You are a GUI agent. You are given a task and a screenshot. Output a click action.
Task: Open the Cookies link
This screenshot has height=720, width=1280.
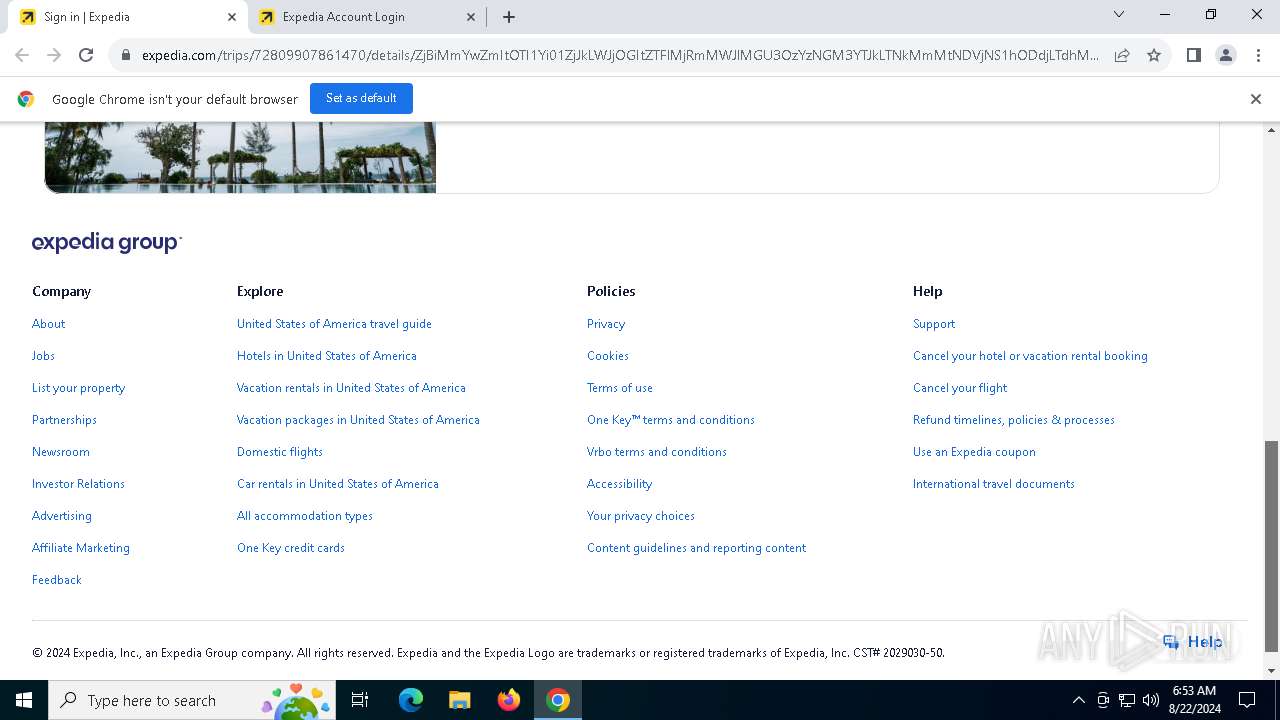point(608,356)
